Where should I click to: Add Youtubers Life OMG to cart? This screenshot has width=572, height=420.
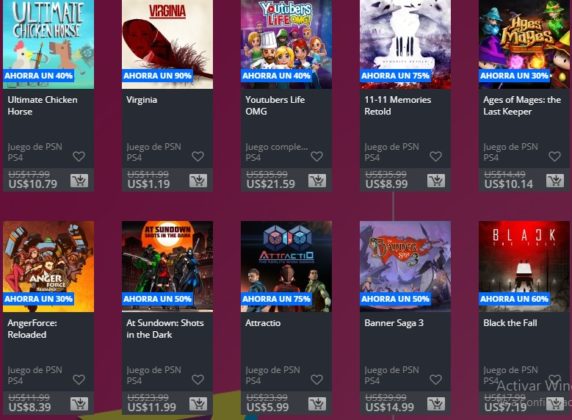[x=317, y=181]
